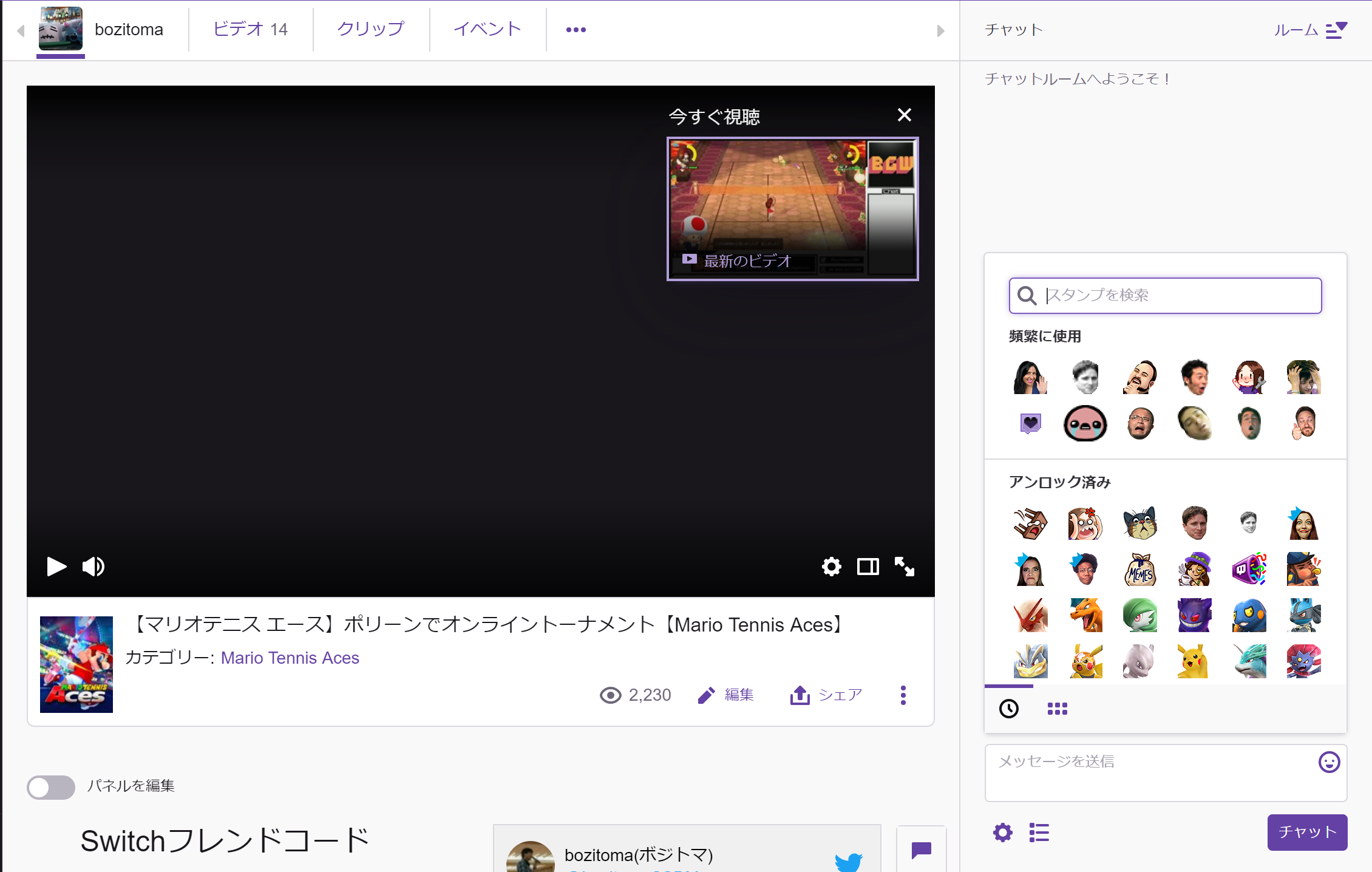Click the bozitoma(ボジトマ) Twitter profile name

tap(639, 854)
